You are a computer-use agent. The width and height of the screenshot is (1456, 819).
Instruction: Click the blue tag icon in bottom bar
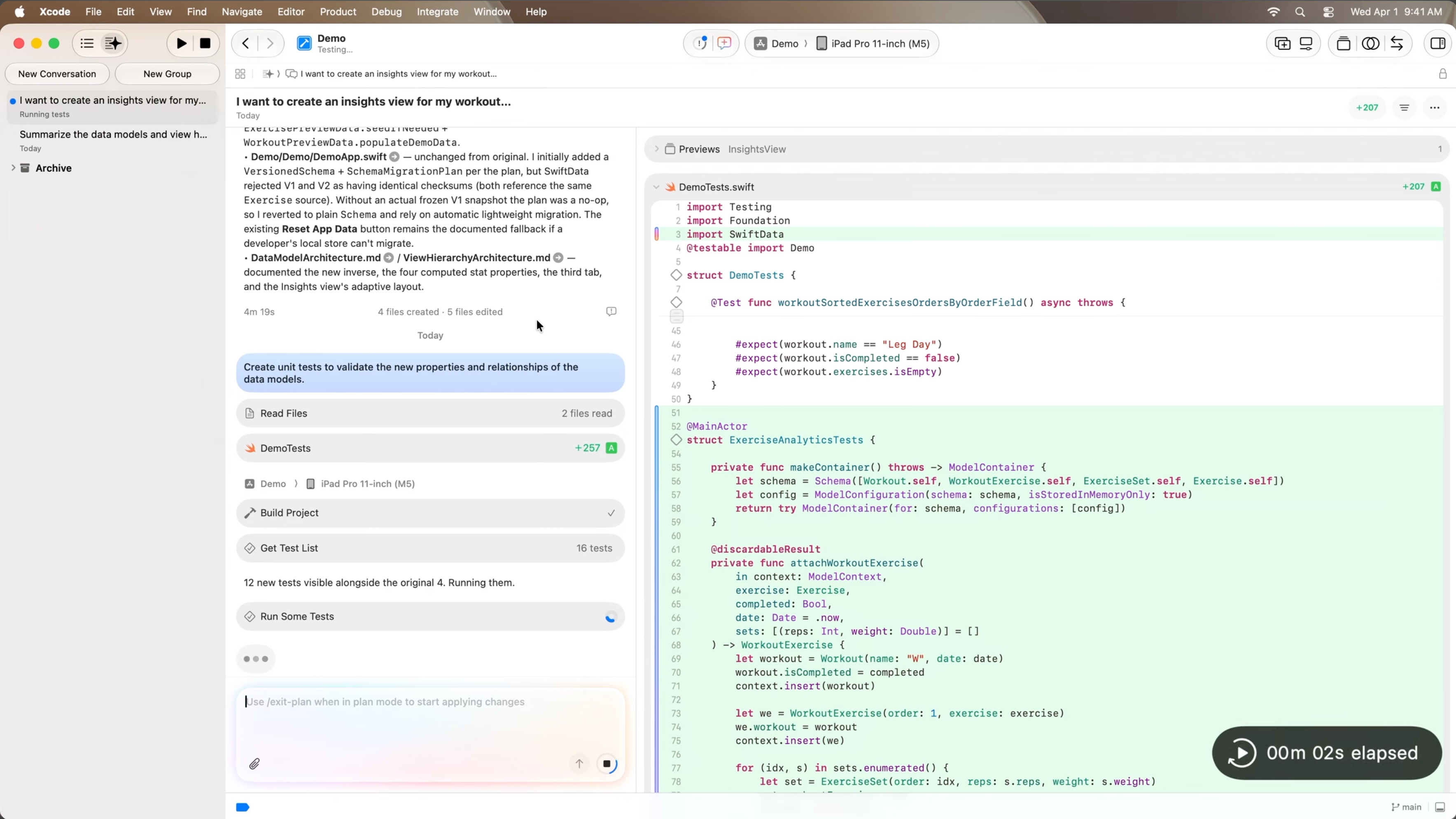tap(243, 807)
